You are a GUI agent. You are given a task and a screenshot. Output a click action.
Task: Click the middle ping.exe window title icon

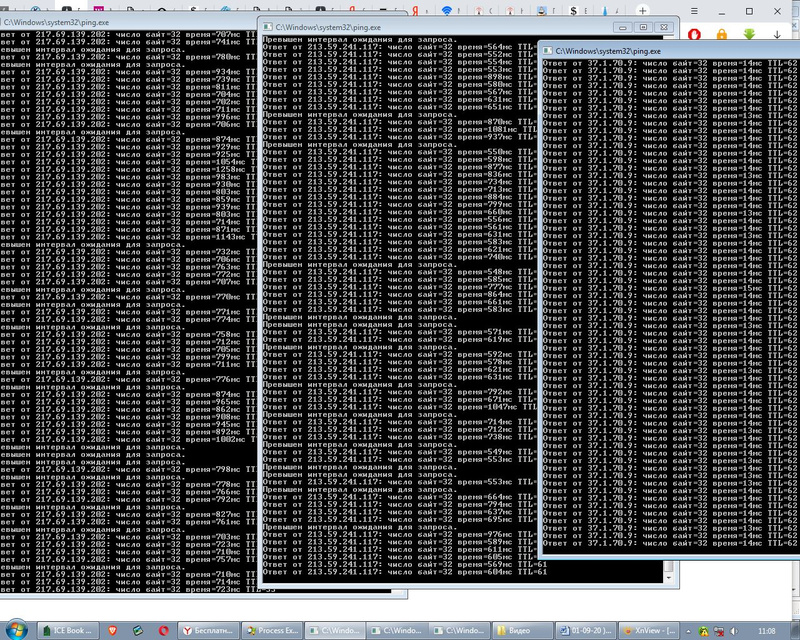tap(268, 27)
